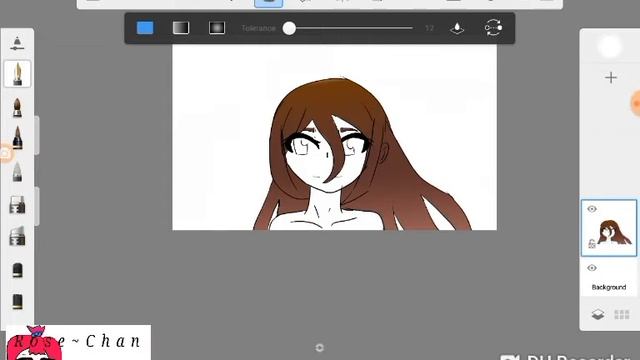Viewport: 640px width, 360px height.
Task: Tap the upper brush palette side handle
Action: [37, 136]
